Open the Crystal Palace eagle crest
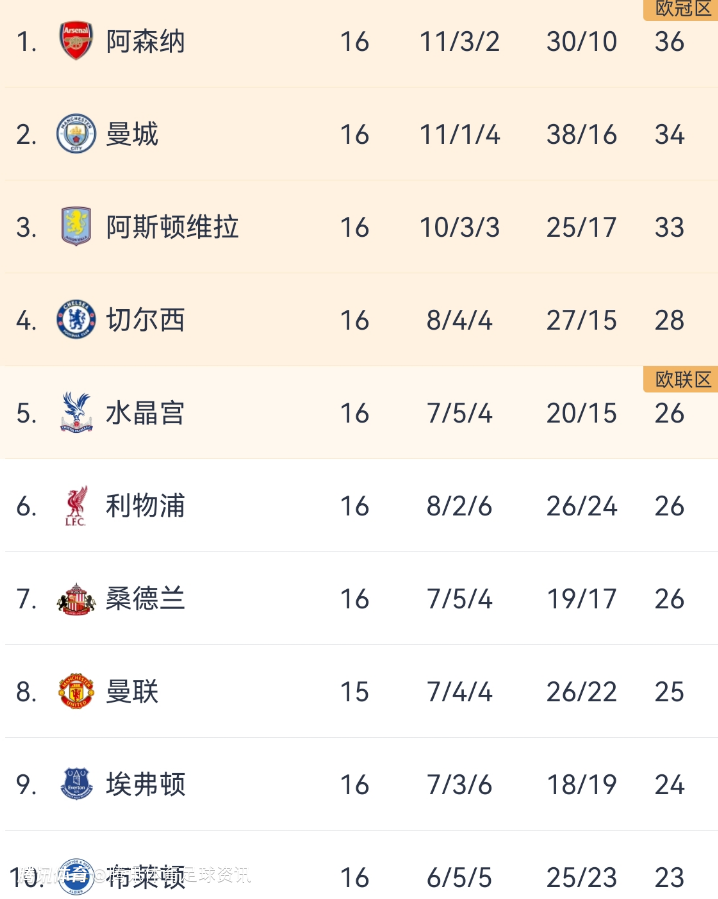Viewport: 718px width, 899px height. (x=76, y=413)
